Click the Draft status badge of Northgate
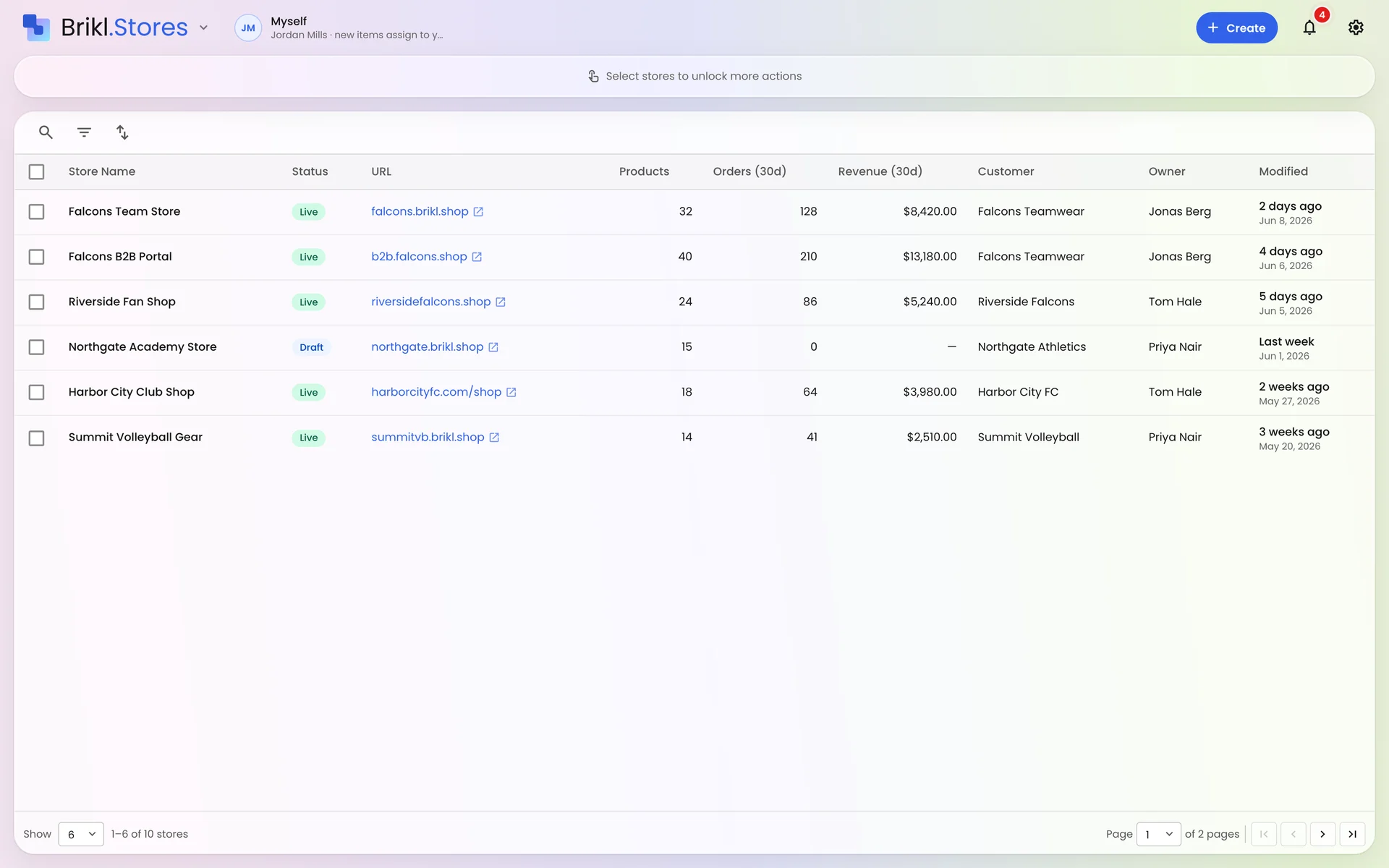 [x=311, y=347]
